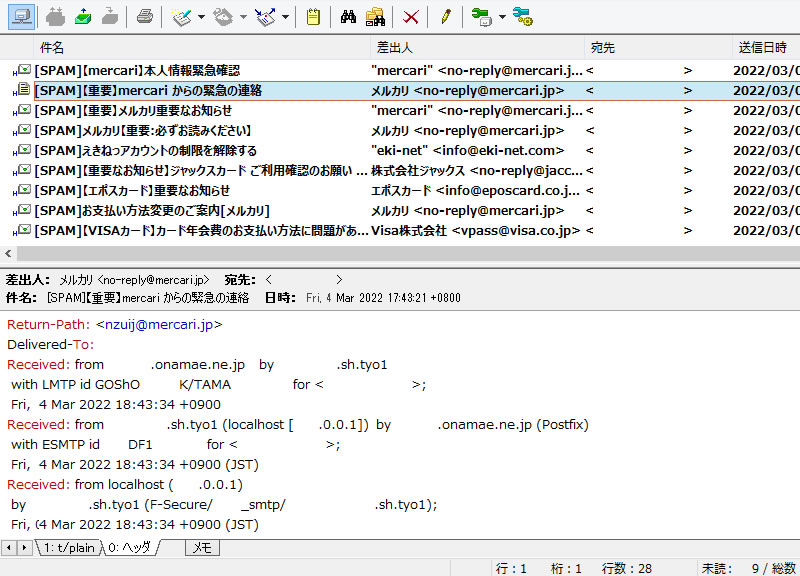The height and width of the screenshot is (576, 800).
Task: Select the エポスカード 重要なお知らせ mail row
Action: pos(400,191)
